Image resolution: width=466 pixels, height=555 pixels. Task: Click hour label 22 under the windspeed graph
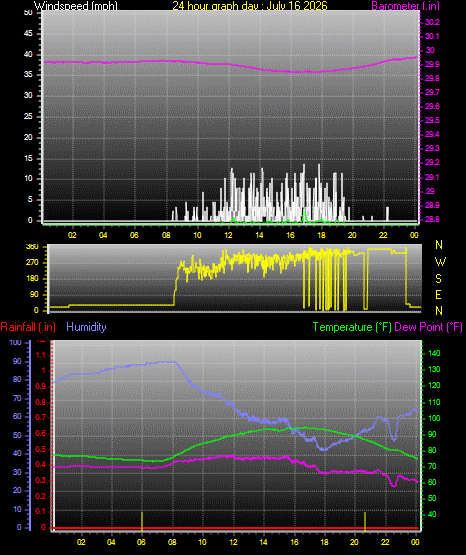coord(383,235)
